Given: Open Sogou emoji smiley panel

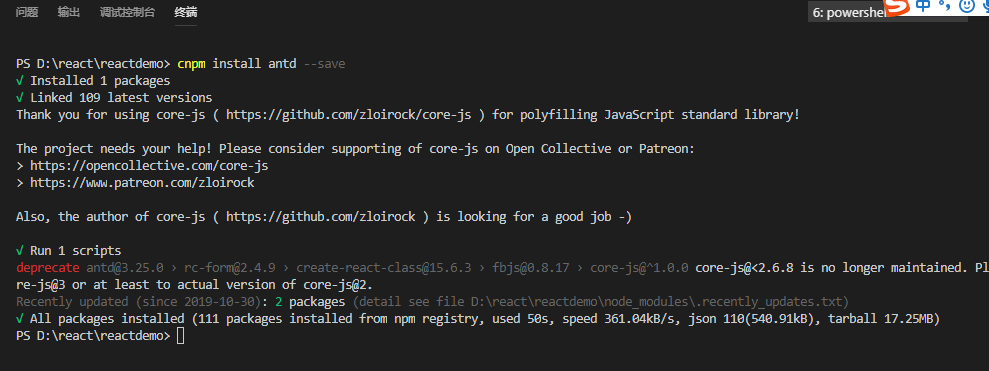Looking at the screenshot, I should click(x=966, y=6).
